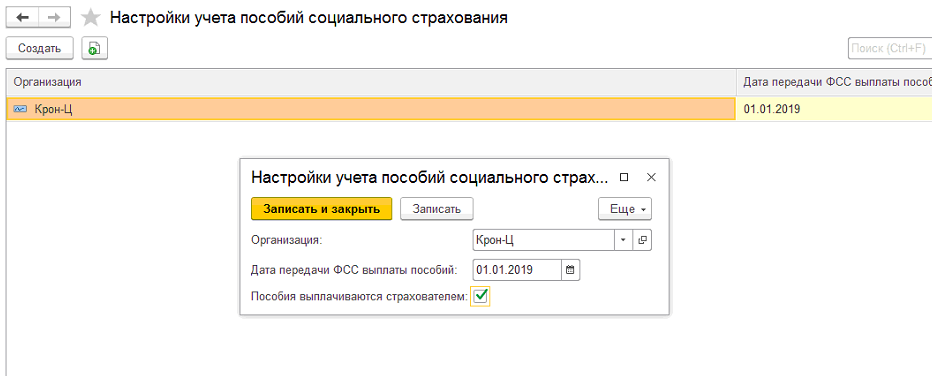Create new record by copying icon

click(x=94, y=48)
